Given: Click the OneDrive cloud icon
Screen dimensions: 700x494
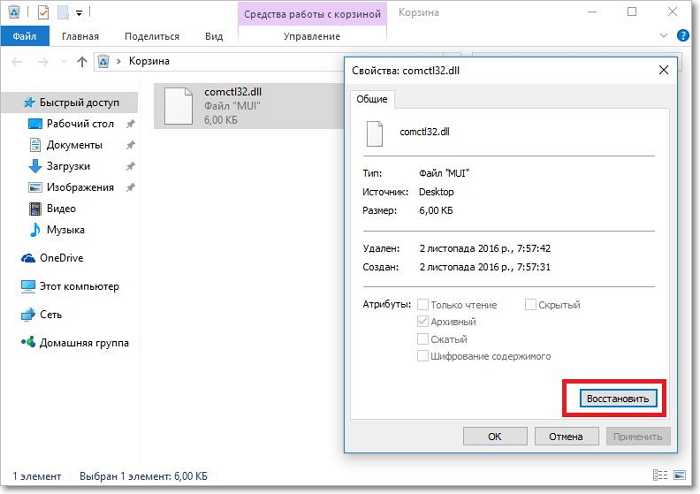Looking at the screenshot, I should pos(28,258).
